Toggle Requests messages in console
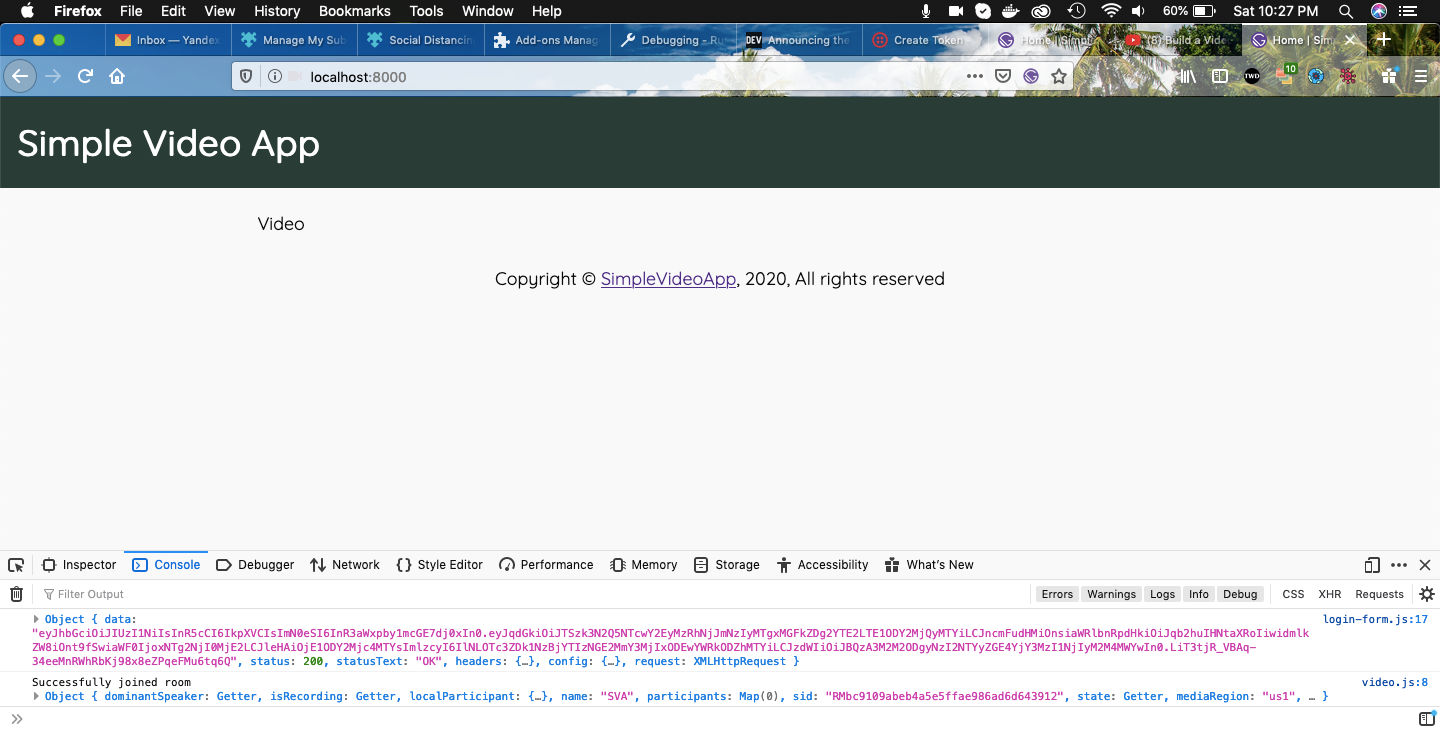Screen dimensions: 1440x749 click(1379, 594)
